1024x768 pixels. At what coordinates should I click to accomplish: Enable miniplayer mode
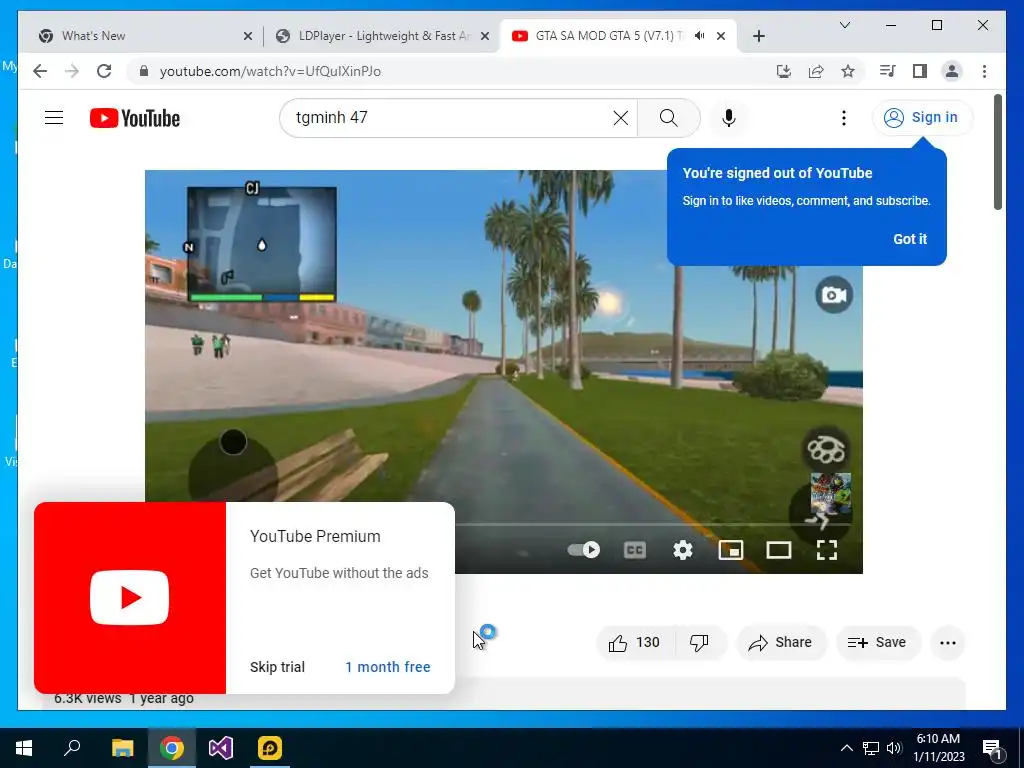(x=731, y=550)
